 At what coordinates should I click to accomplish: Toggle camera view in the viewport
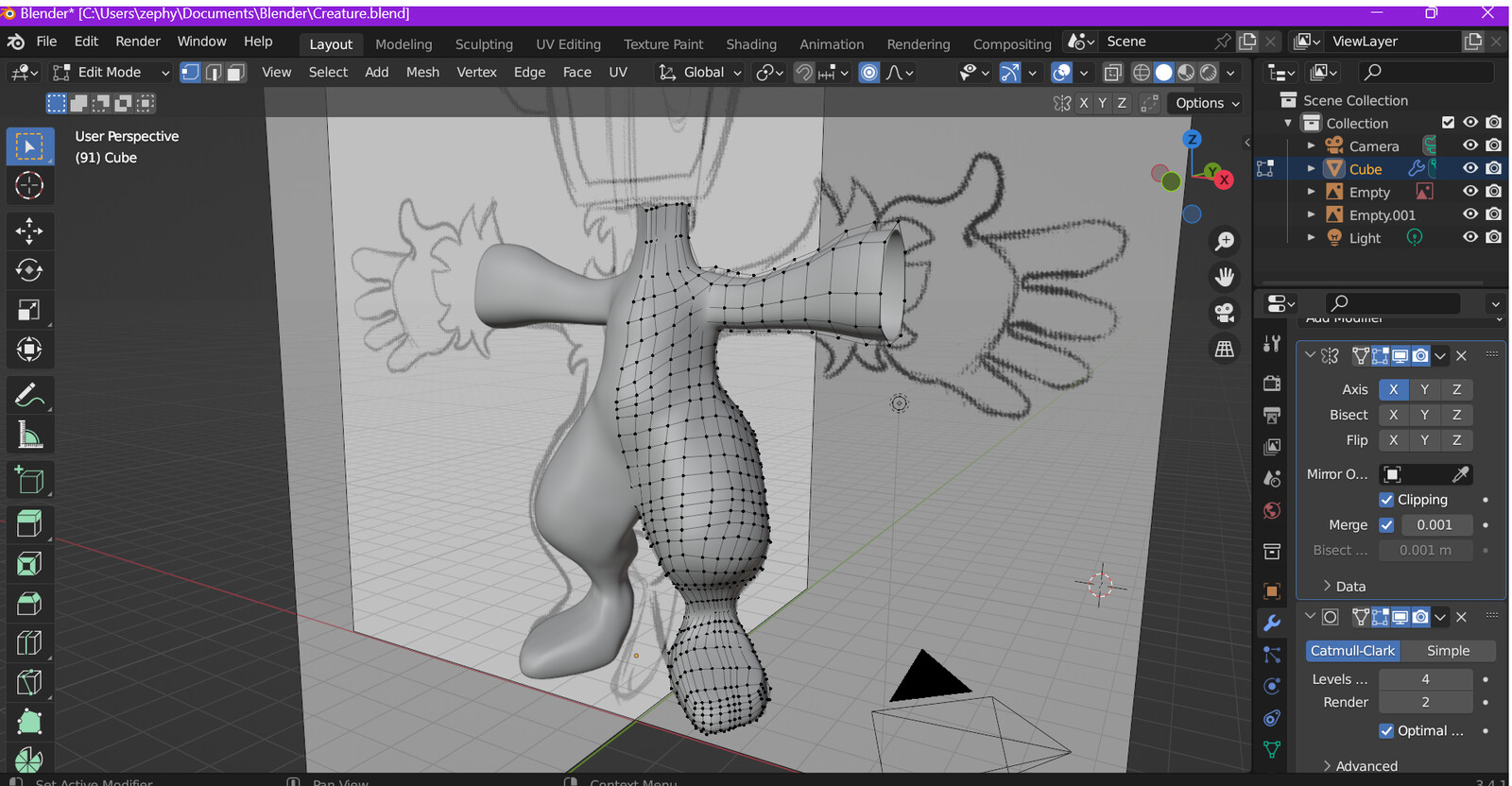pyautogui.click(x=1225, y=313)
